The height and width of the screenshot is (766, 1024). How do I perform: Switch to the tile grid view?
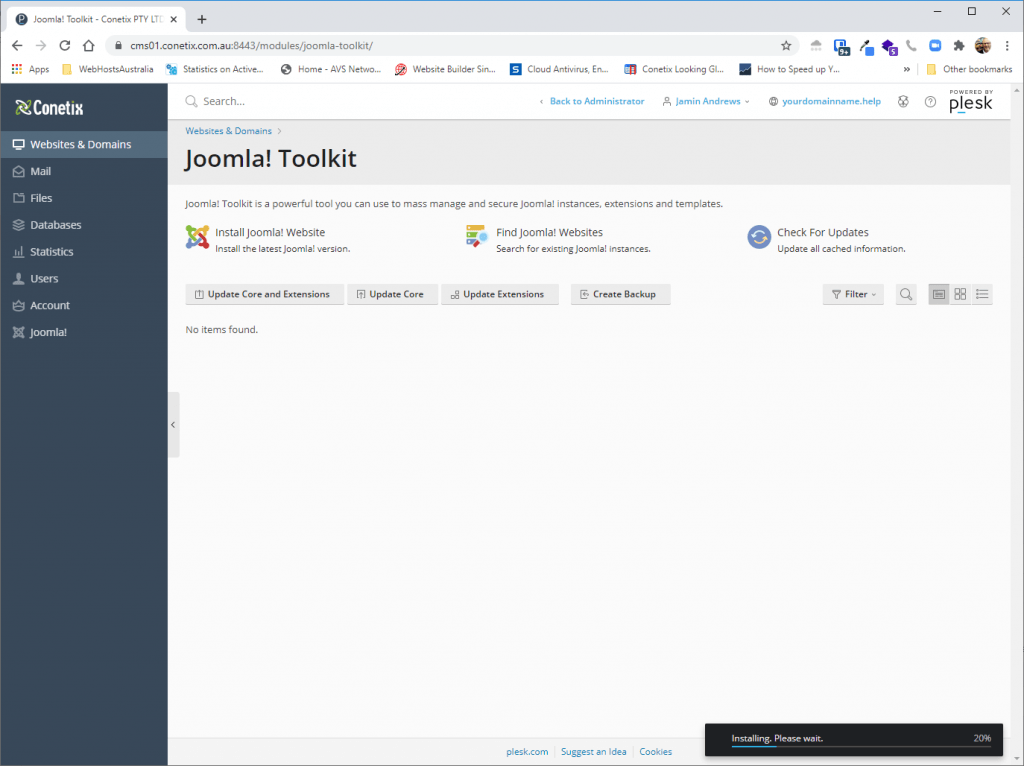point(960,294)
